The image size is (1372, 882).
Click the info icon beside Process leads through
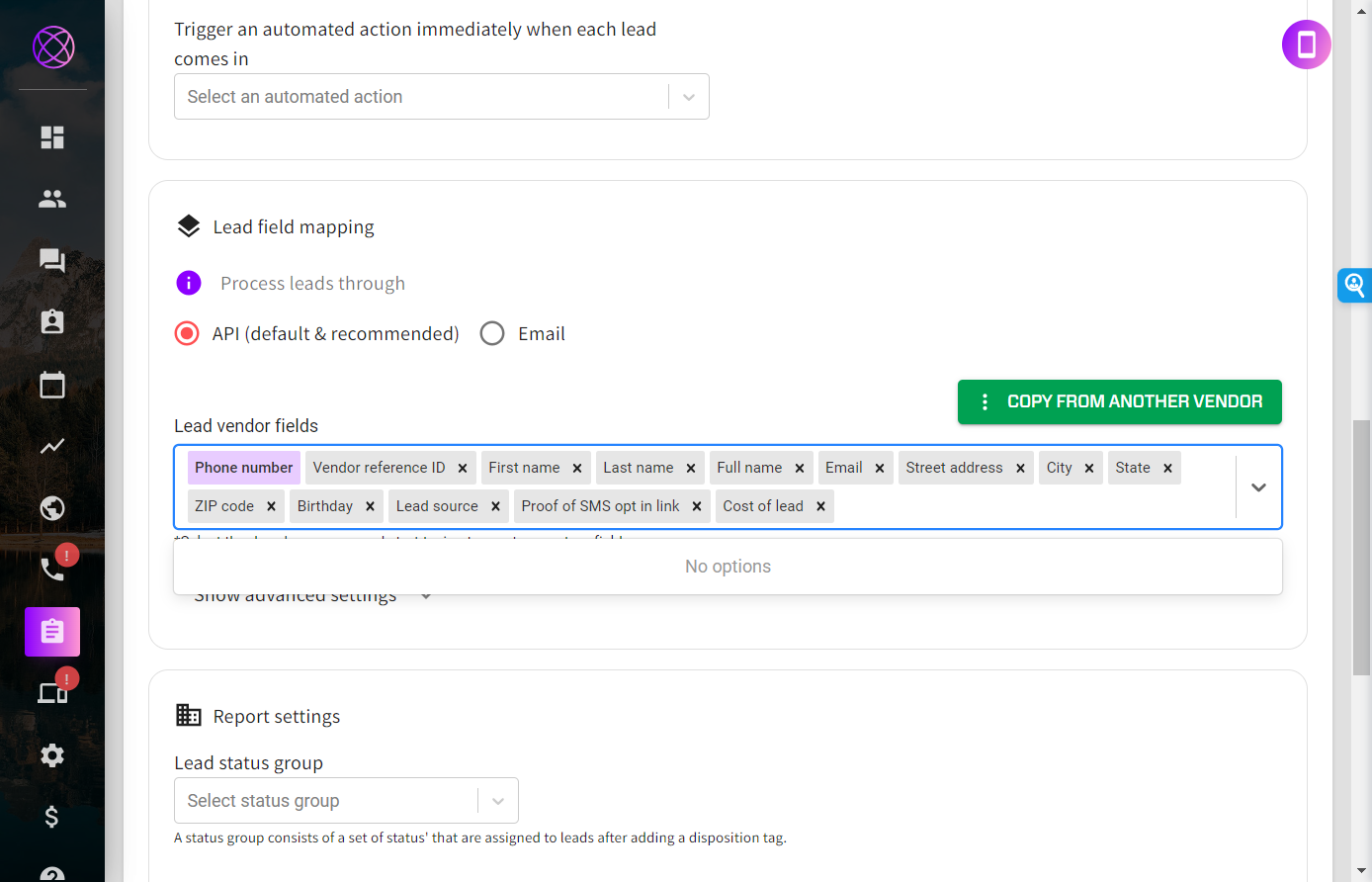[x=189, y=283]
